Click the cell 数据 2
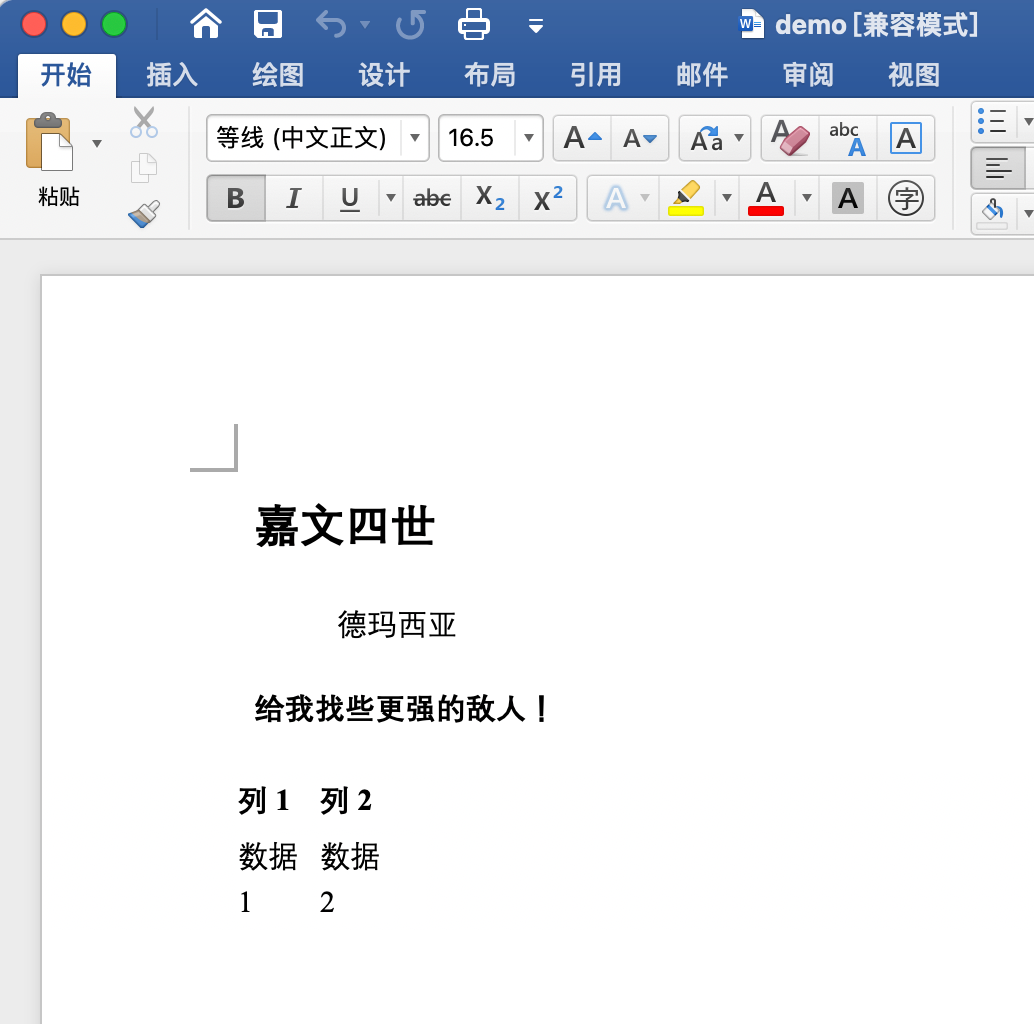 [350, 878]
